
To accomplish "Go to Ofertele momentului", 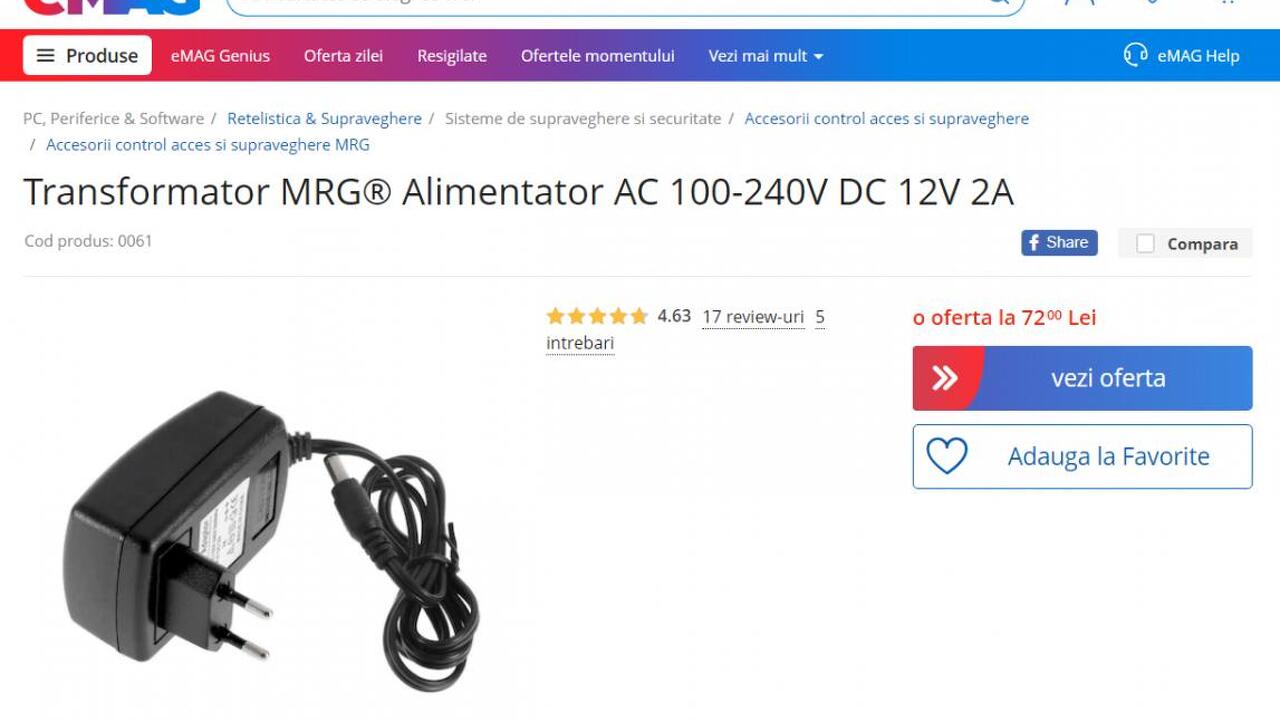I will click(x=597, y=56).
